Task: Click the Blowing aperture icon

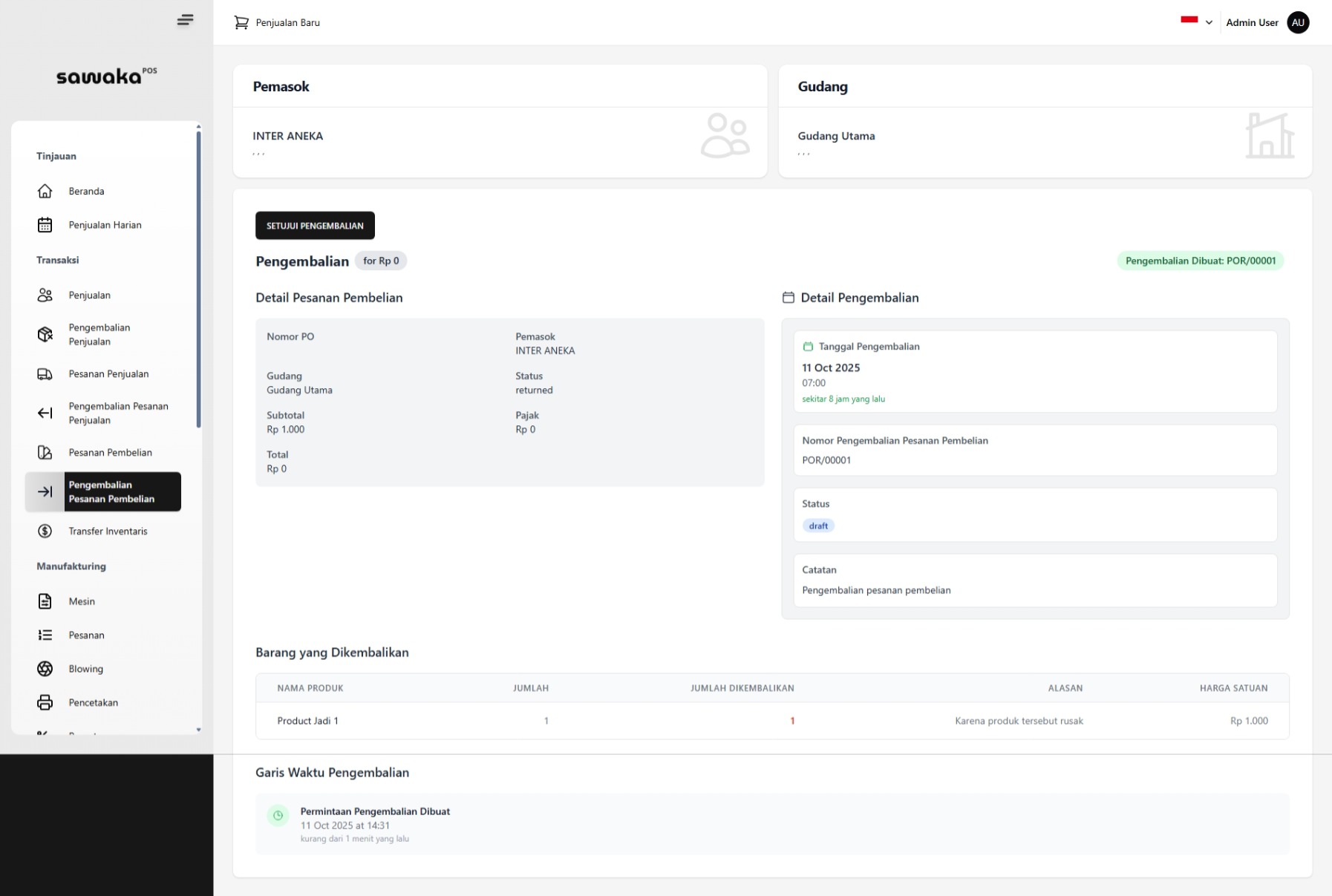Action: pyautogui.click(x=45, y=669)
